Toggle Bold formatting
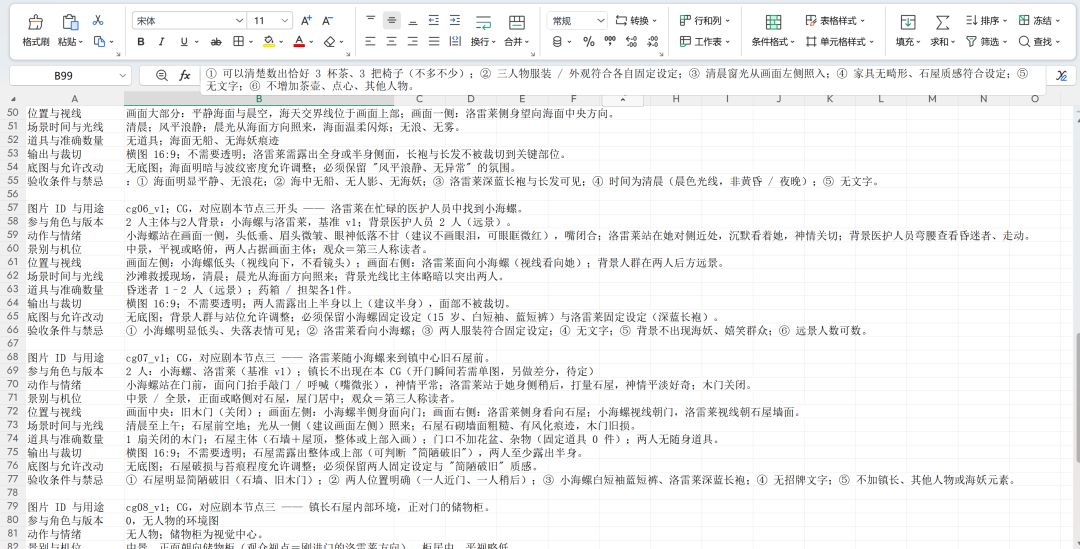The height and width of the screenshot is (549, 1080). (x=141, y=42)
